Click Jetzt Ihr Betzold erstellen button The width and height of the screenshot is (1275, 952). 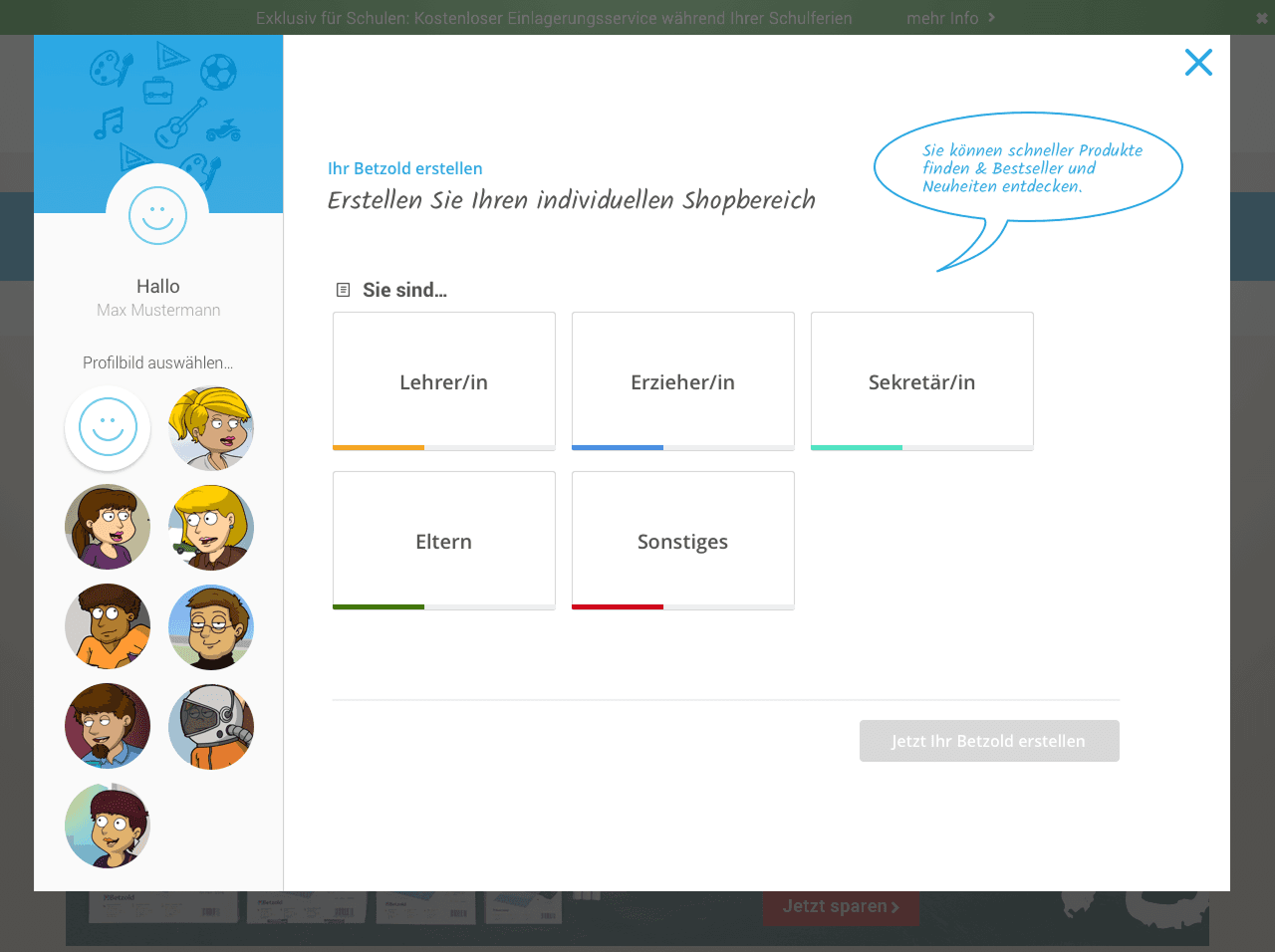(989, 741)
